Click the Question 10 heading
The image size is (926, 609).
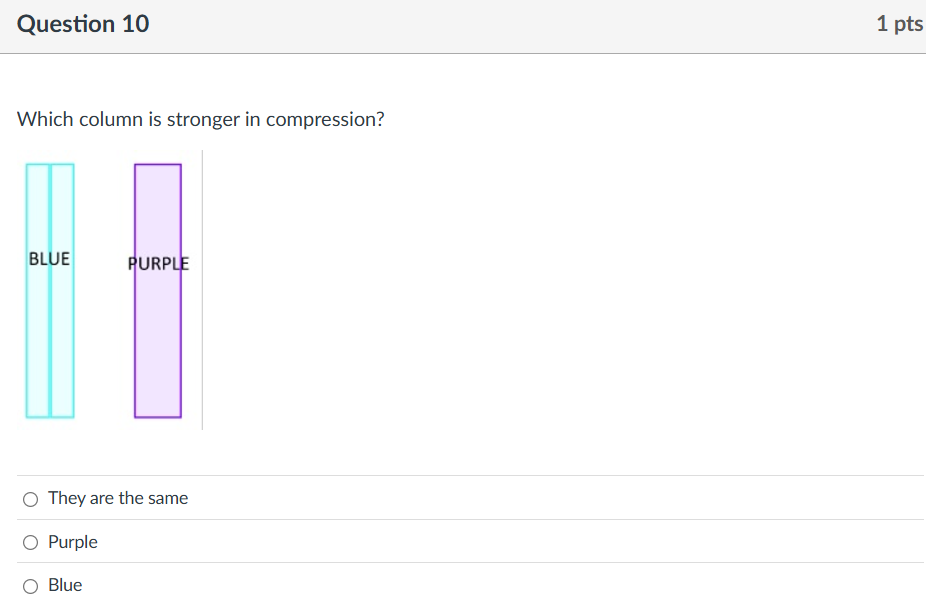[83, 24]
